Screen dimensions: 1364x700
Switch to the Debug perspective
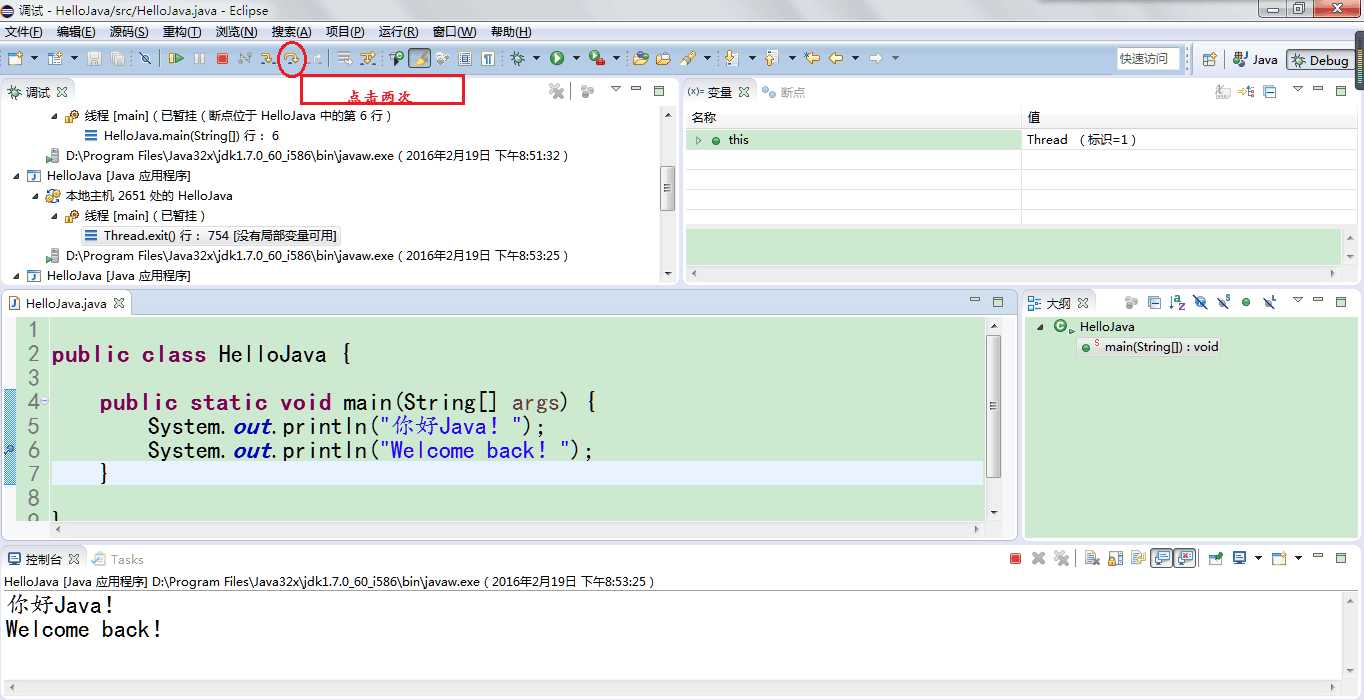tap(1321, 60)
